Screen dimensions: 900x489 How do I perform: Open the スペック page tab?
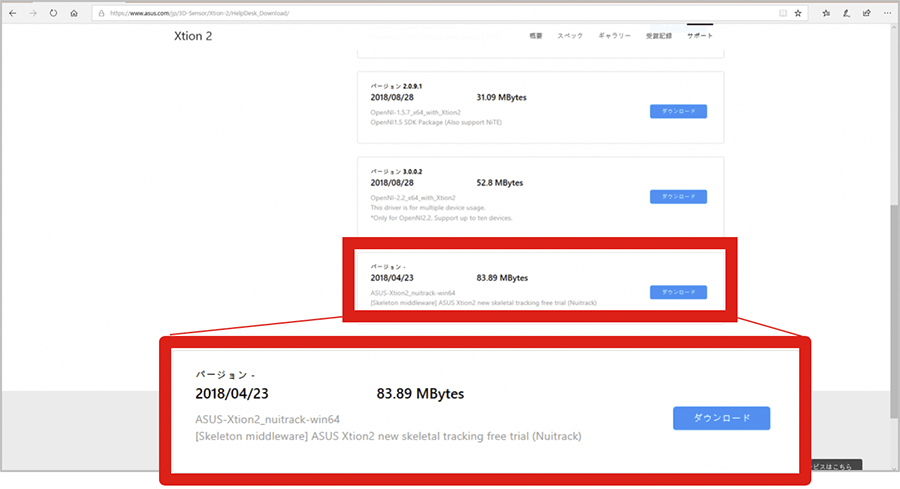click(x=570, y=36)
